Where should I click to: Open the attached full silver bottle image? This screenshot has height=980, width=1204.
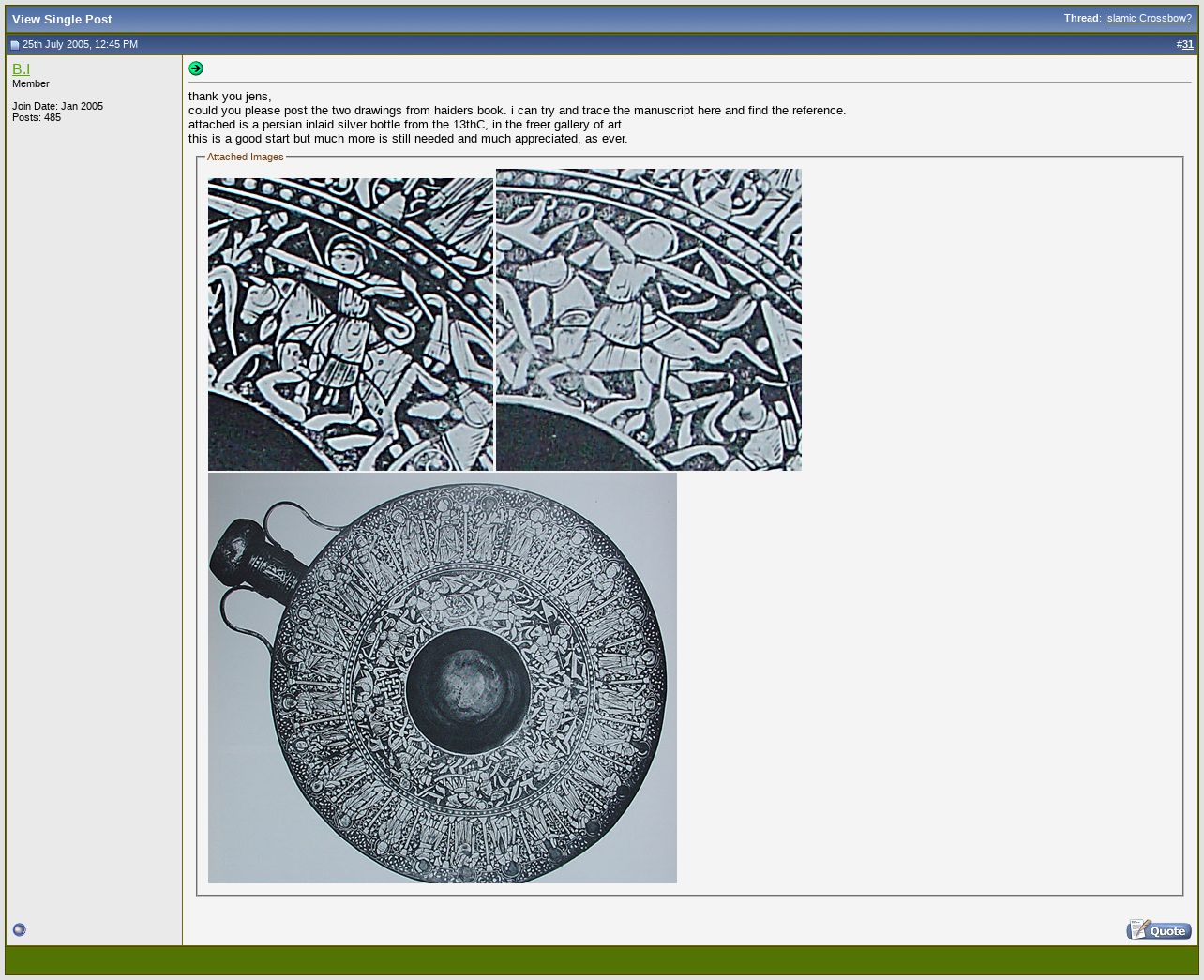coord(443,678)
